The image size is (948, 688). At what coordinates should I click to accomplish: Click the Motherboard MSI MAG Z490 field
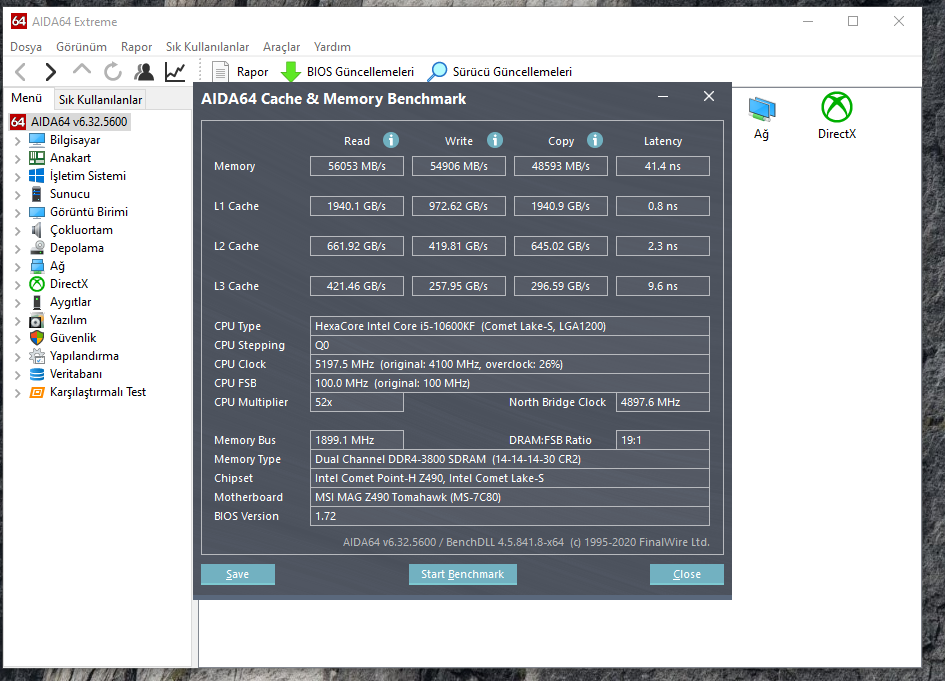510,498
